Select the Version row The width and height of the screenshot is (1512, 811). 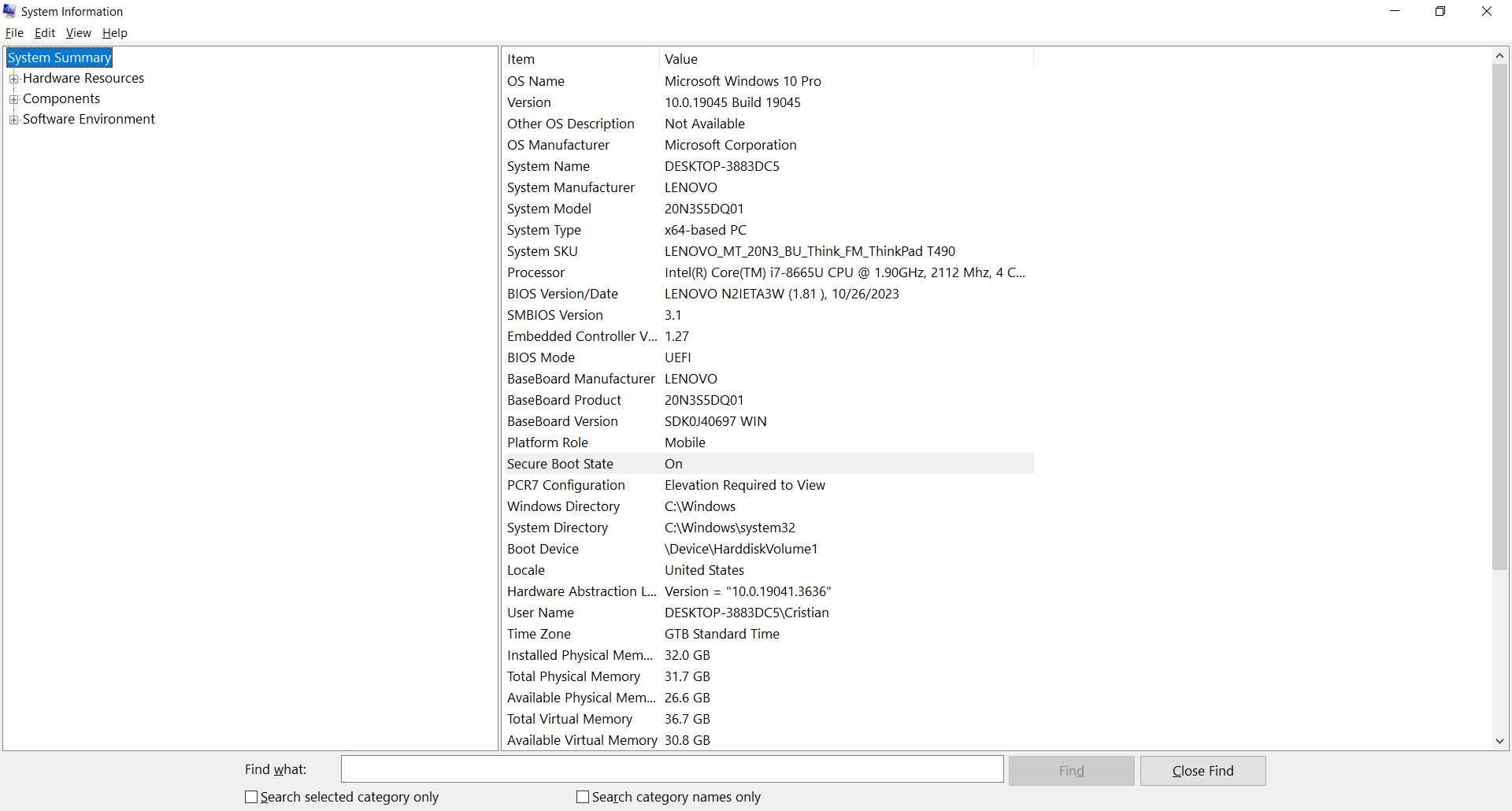(x=768, y=102)
